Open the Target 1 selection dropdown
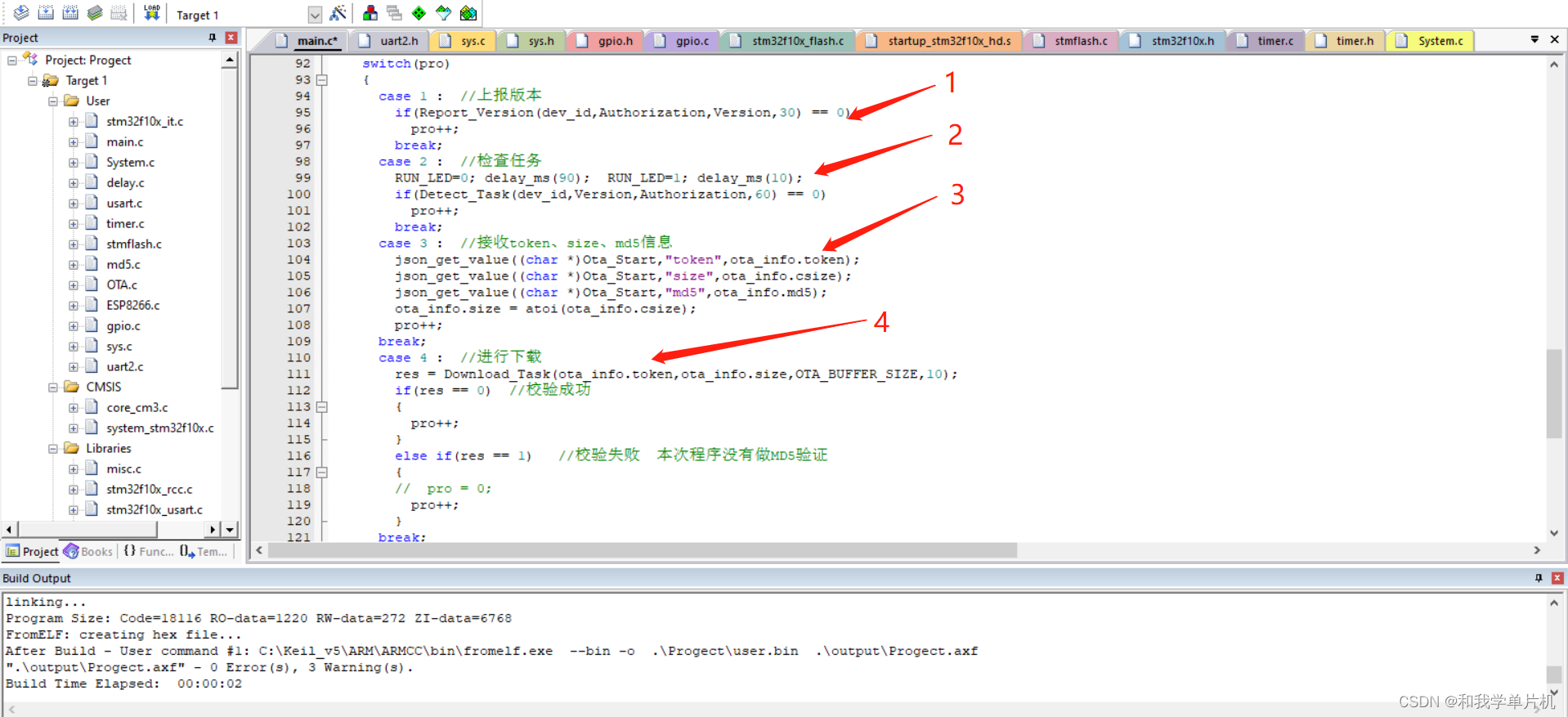 coord(315,15)
